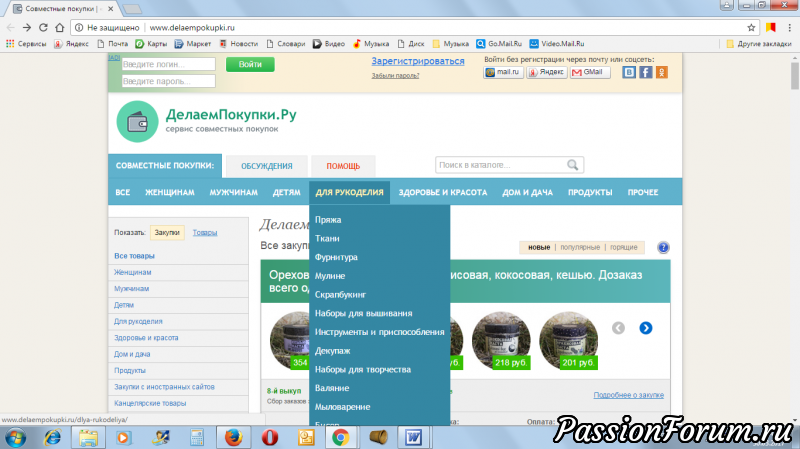
Task: Click the browser back arrow
Action: (11, 28)
